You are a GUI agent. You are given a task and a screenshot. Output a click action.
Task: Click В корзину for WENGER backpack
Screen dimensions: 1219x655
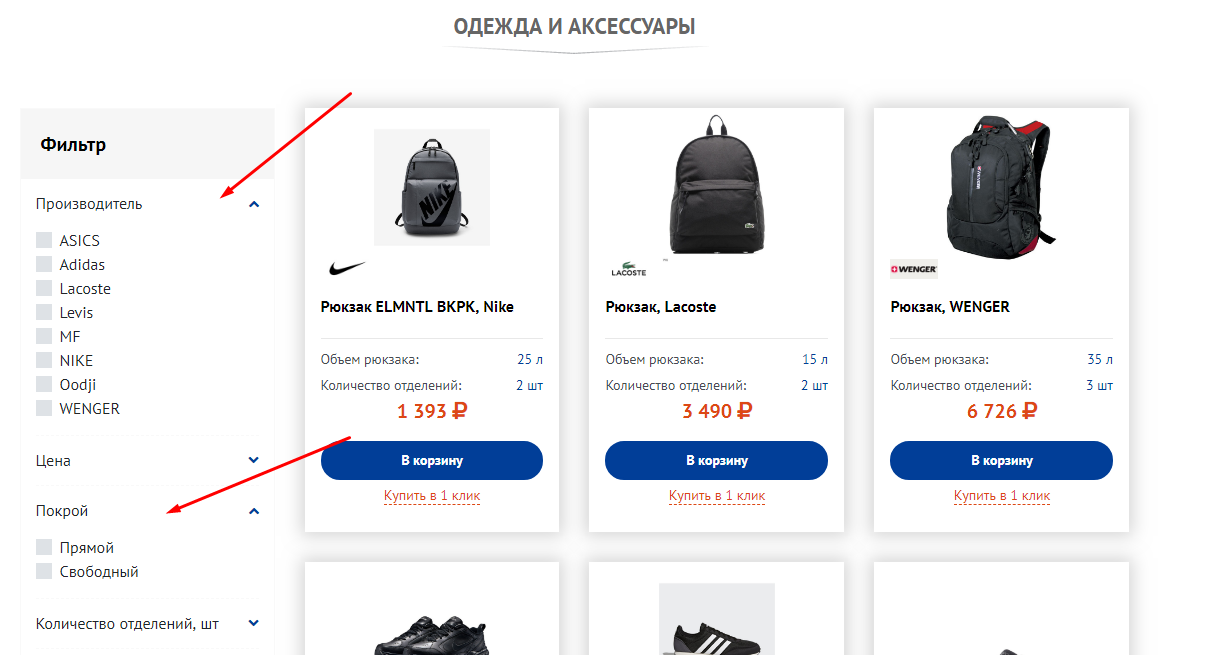point(1001,460)
